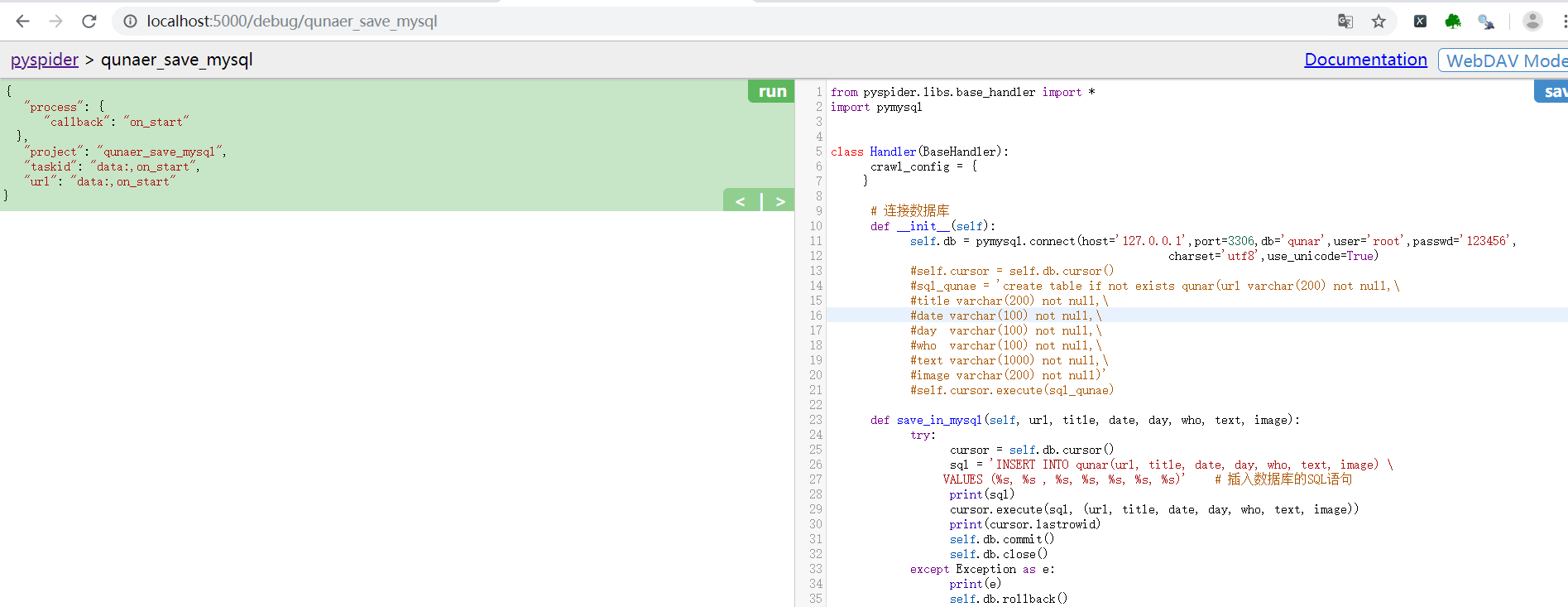Open the black X extension icon

point(1420,22)
